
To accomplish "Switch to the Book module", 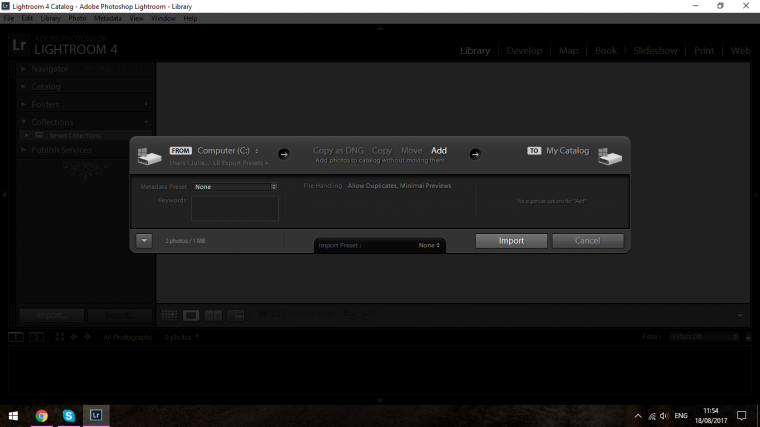I will (606, 50).
